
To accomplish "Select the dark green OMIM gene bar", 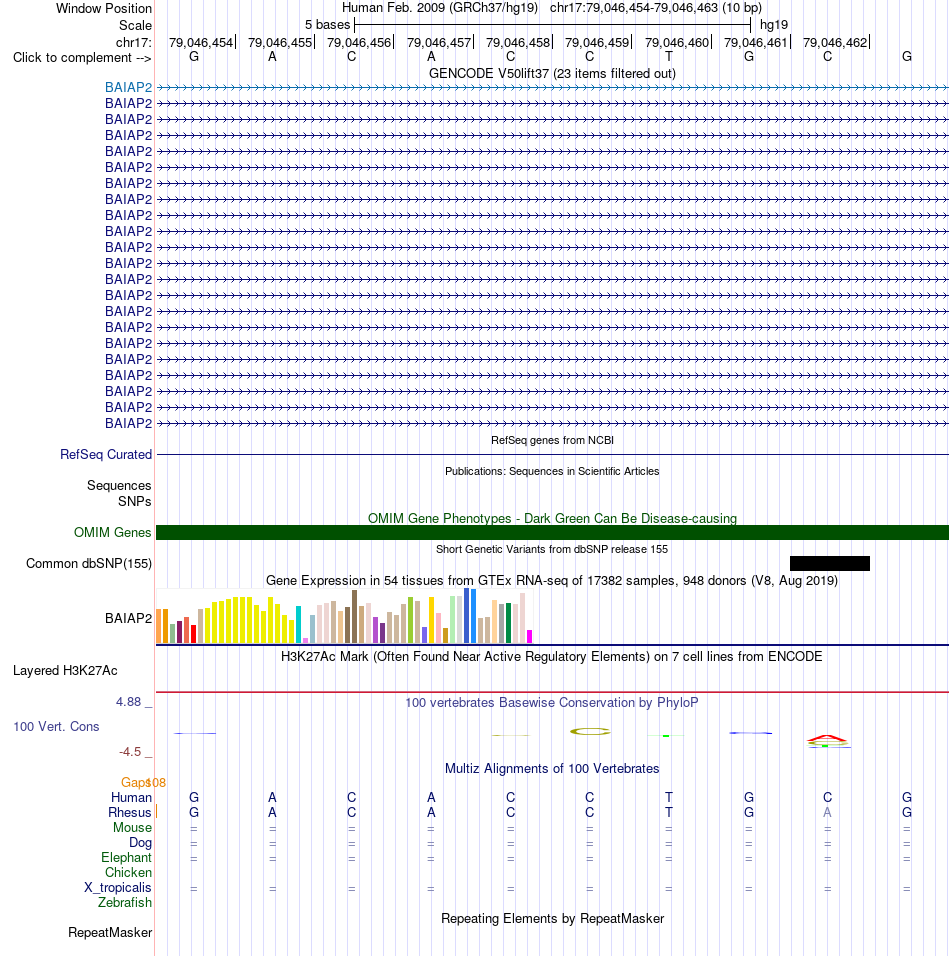I will coord(552,532).
